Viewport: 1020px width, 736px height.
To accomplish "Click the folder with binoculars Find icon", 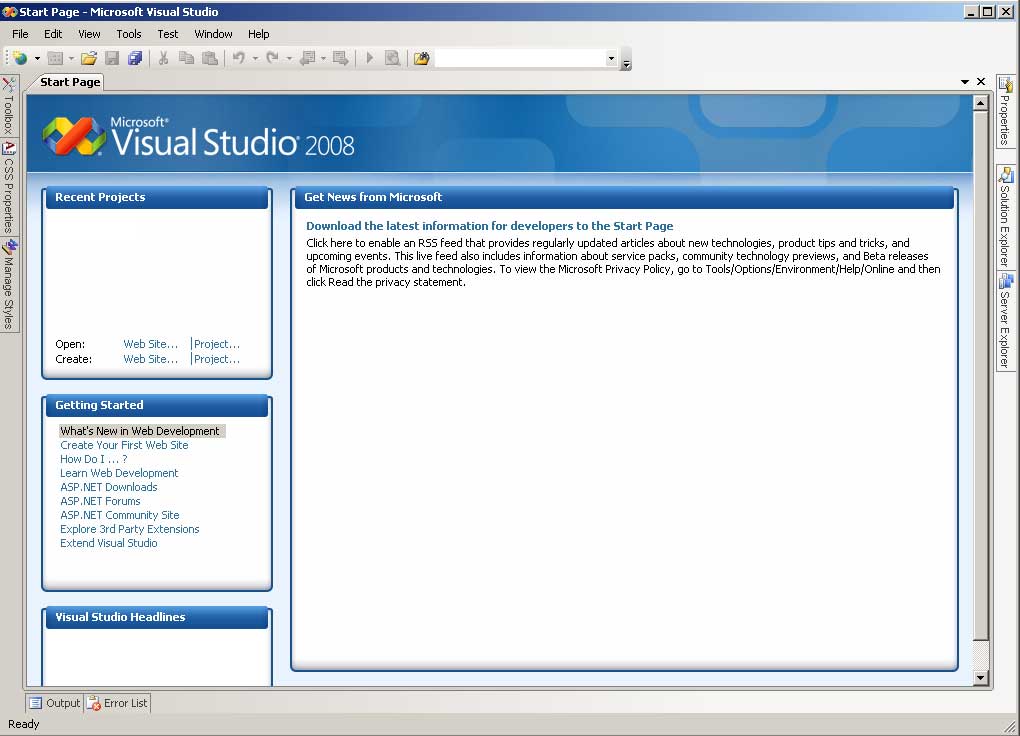I will [422, 59].
